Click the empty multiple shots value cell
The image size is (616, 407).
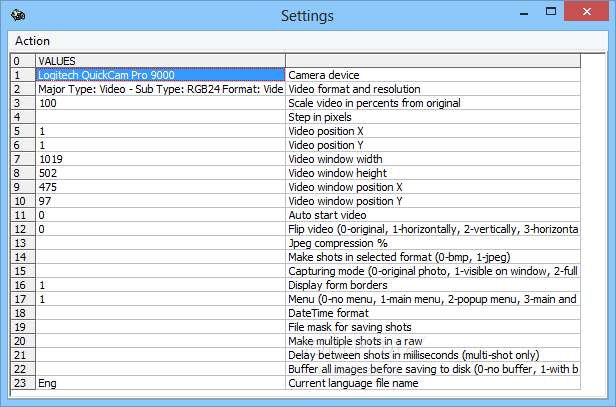(160, 341)
